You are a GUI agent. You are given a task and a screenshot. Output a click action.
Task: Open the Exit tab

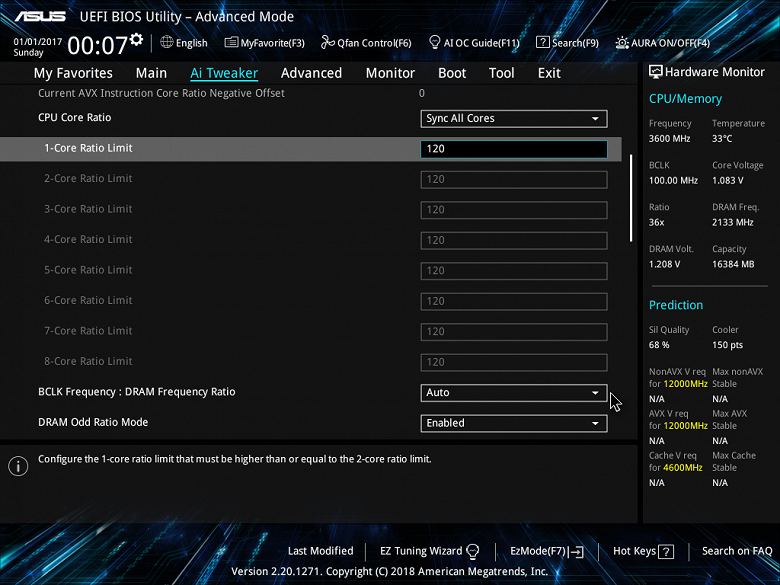(549, 73)
